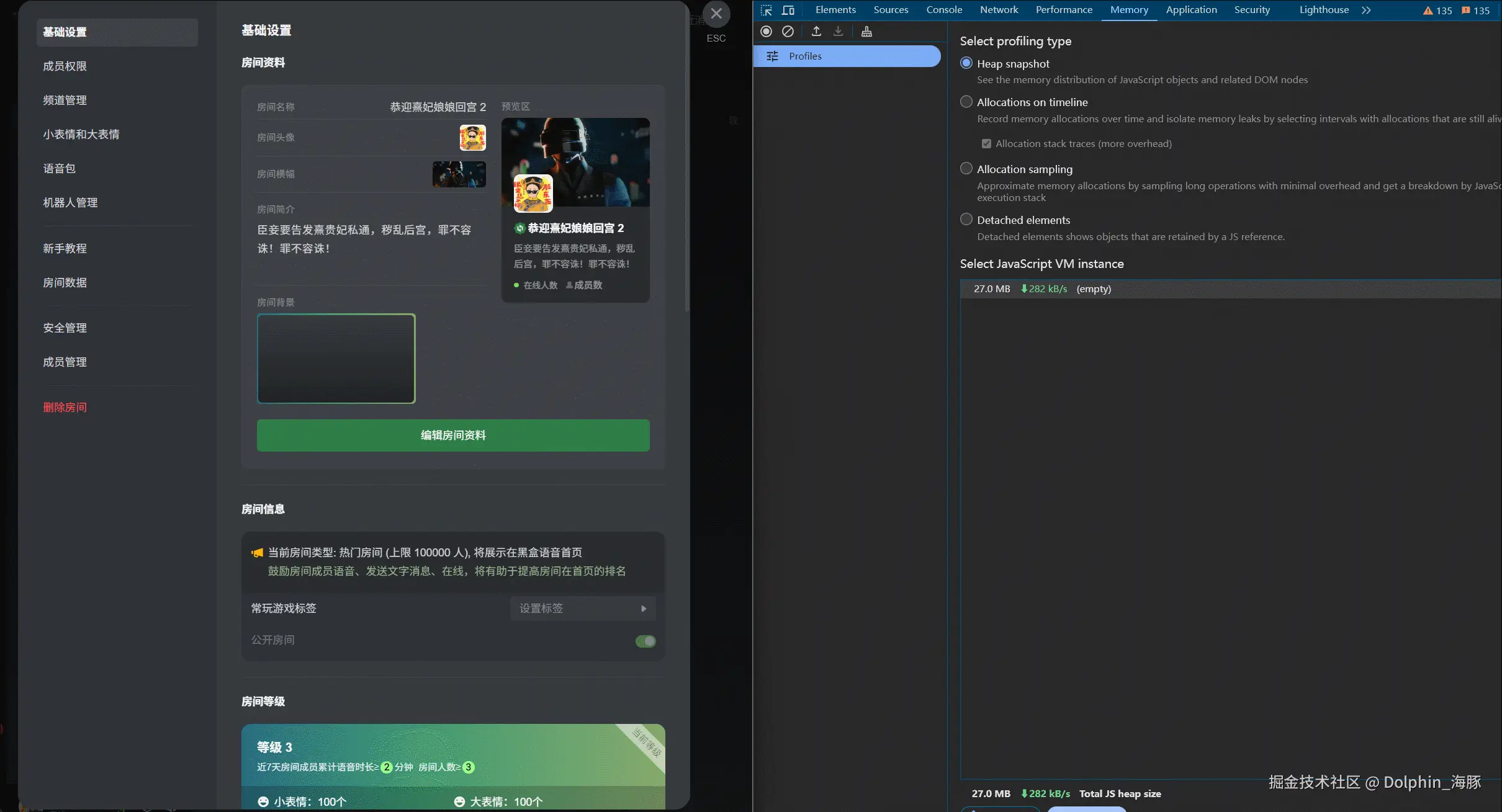Click the save profile download icon

click(838, 31)
